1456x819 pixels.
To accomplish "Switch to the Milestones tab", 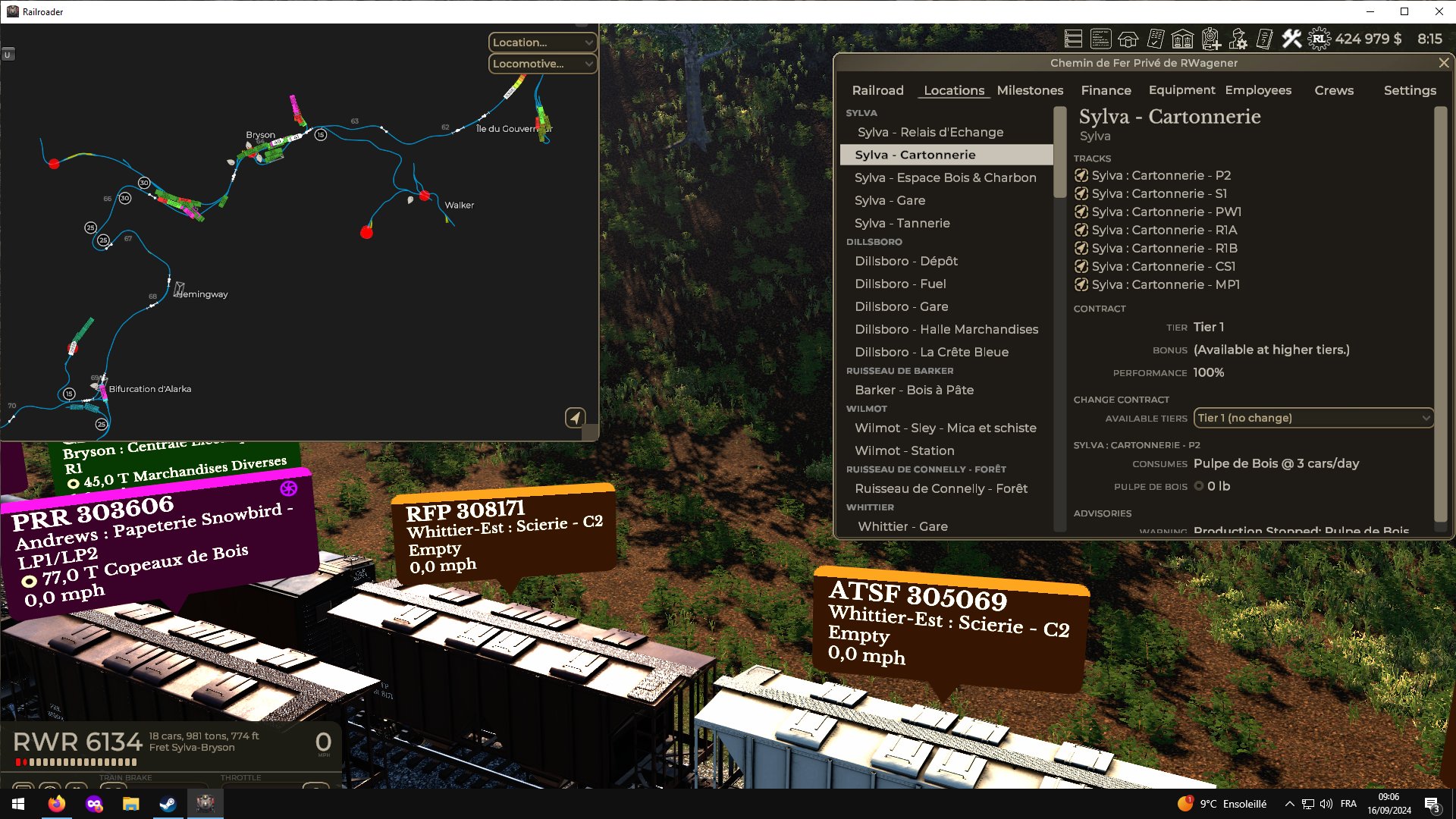I will (1030, 90).
